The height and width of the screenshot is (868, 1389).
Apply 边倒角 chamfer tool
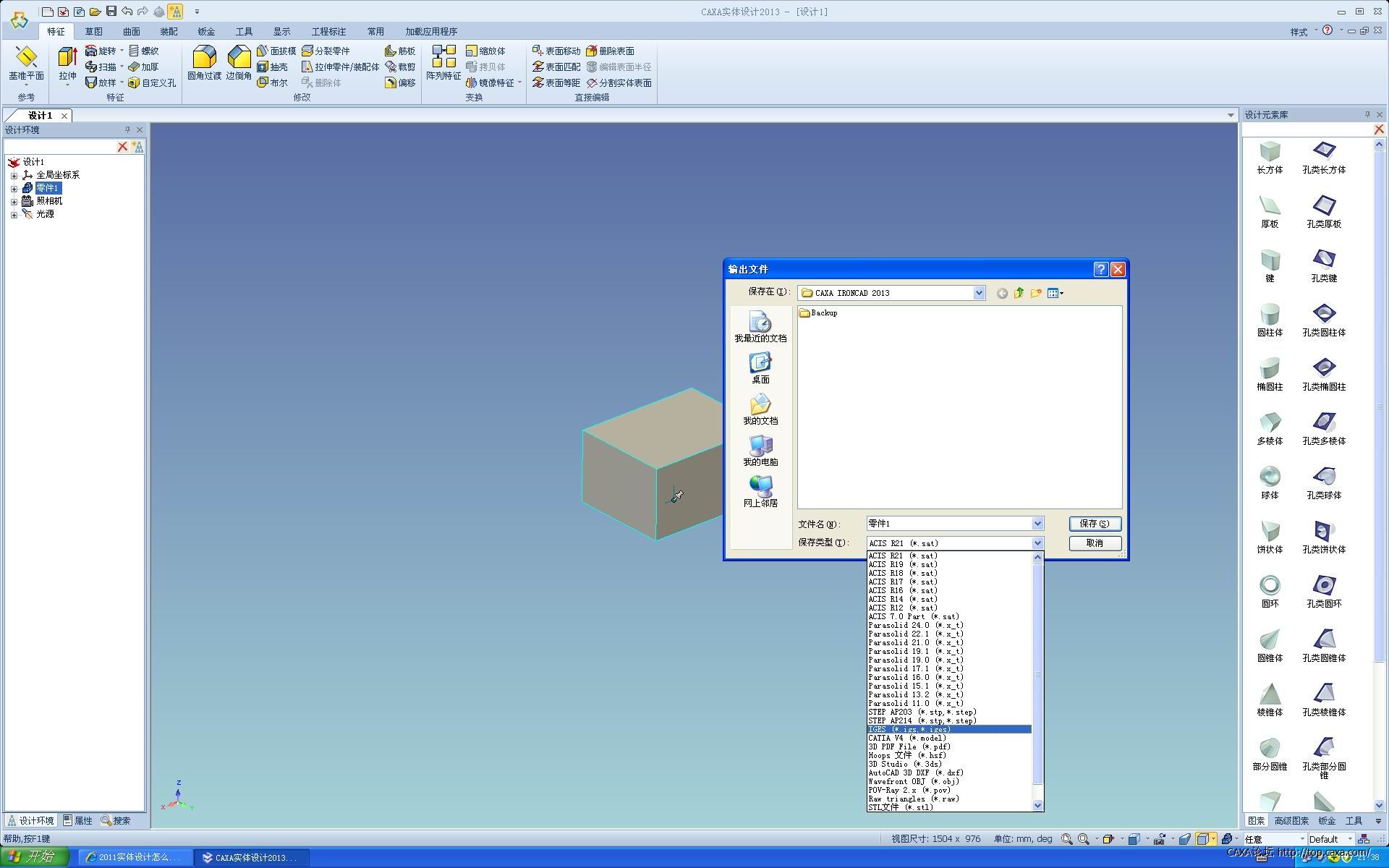239,64
